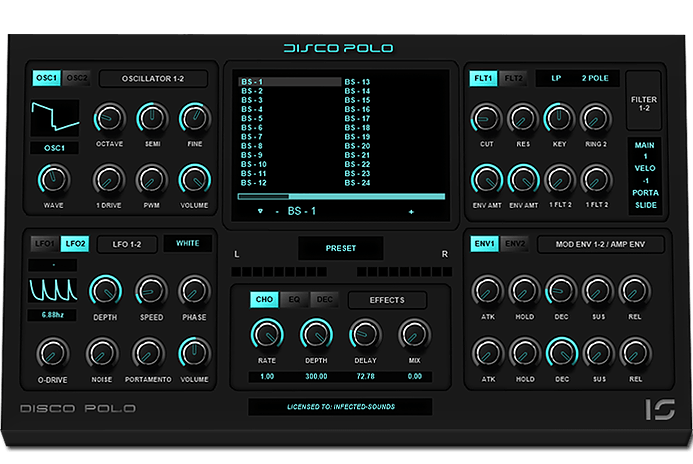Click the oscillator OCTAVE knob
The width and height of the screenshot is (693, 464).
[109, 120]
